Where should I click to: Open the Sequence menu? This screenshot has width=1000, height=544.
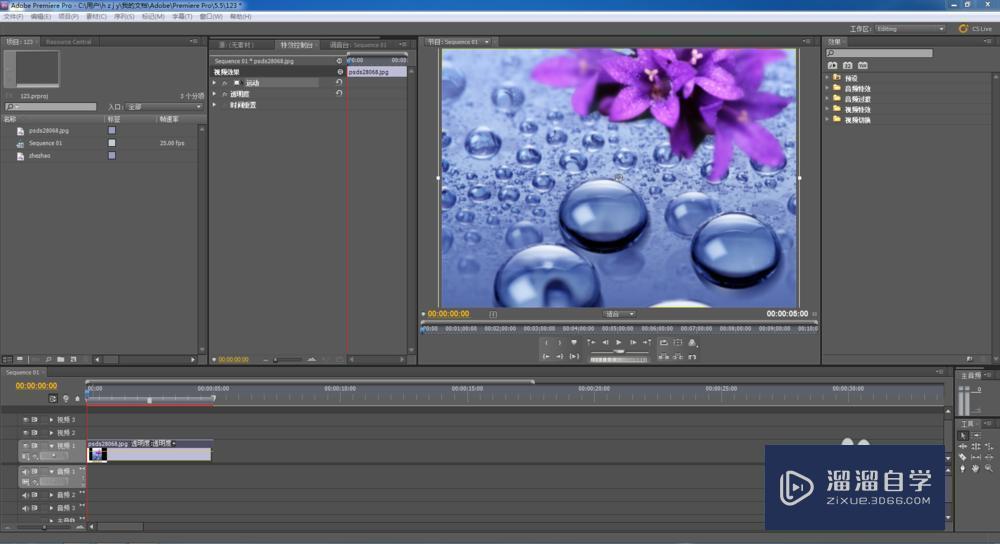tap(124, 17)
